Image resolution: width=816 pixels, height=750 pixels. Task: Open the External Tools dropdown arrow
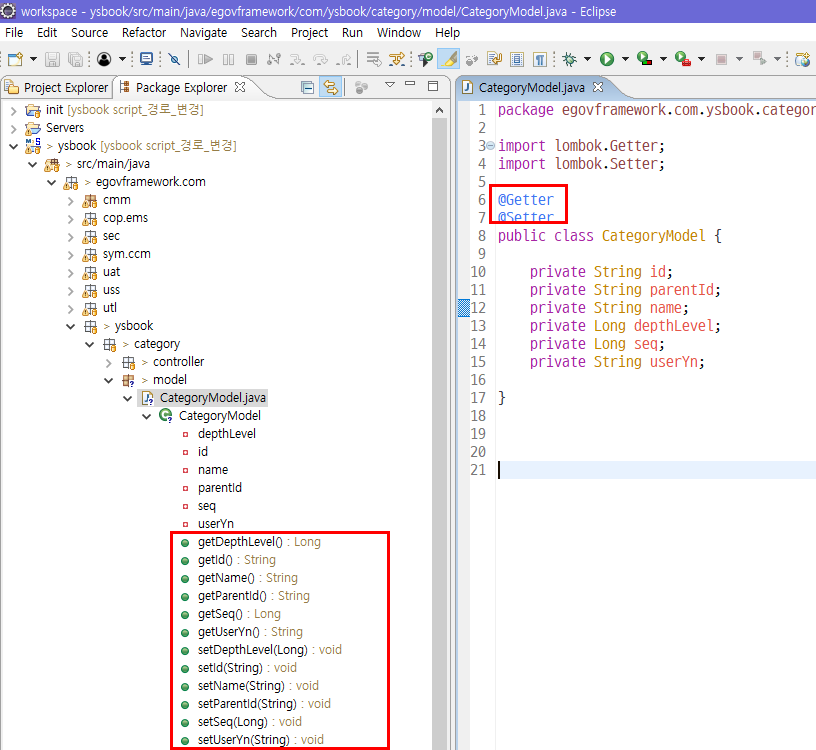702,59
